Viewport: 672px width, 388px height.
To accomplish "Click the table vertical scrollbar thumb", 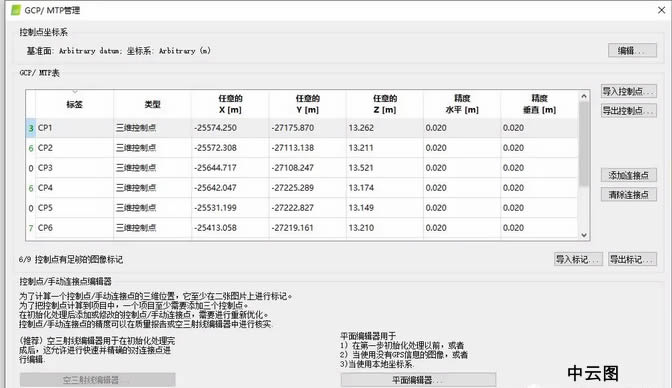I will pos(584,144).
